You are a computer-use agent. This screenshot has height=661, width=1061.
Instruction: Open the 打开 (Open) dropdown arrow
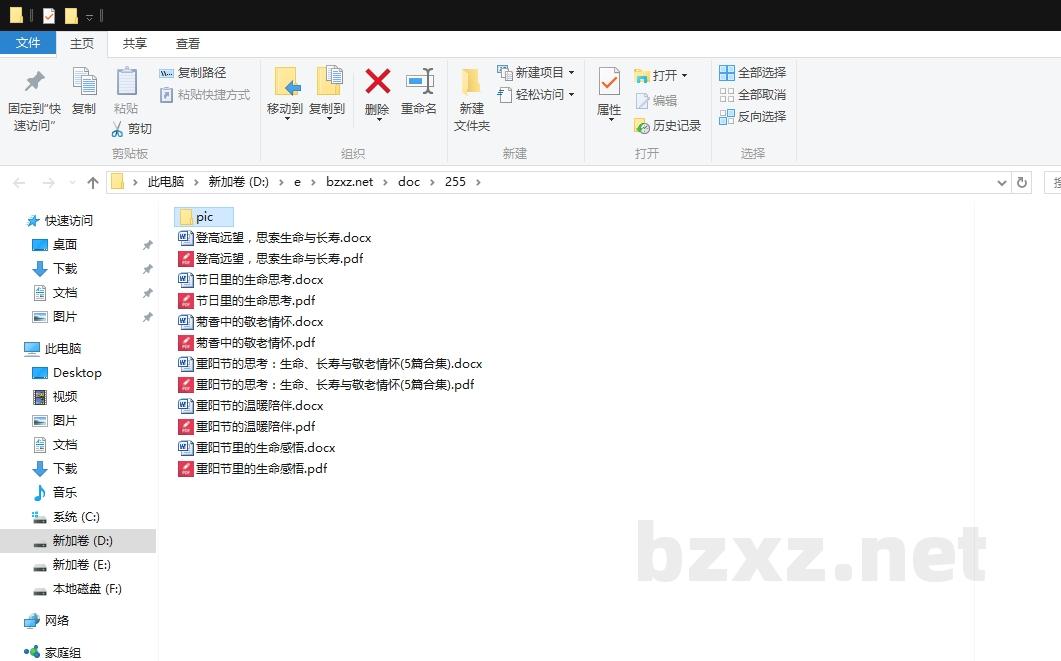pyautogui.click(x=683, y=73)
